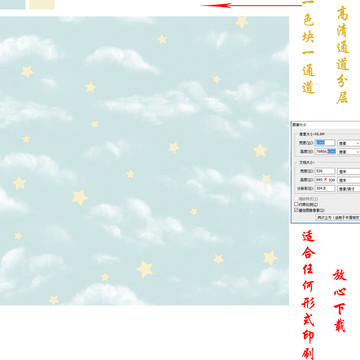Select the cream yellow color swatch
This screenshot has height=360, width=360.
[x=42, y=4]
